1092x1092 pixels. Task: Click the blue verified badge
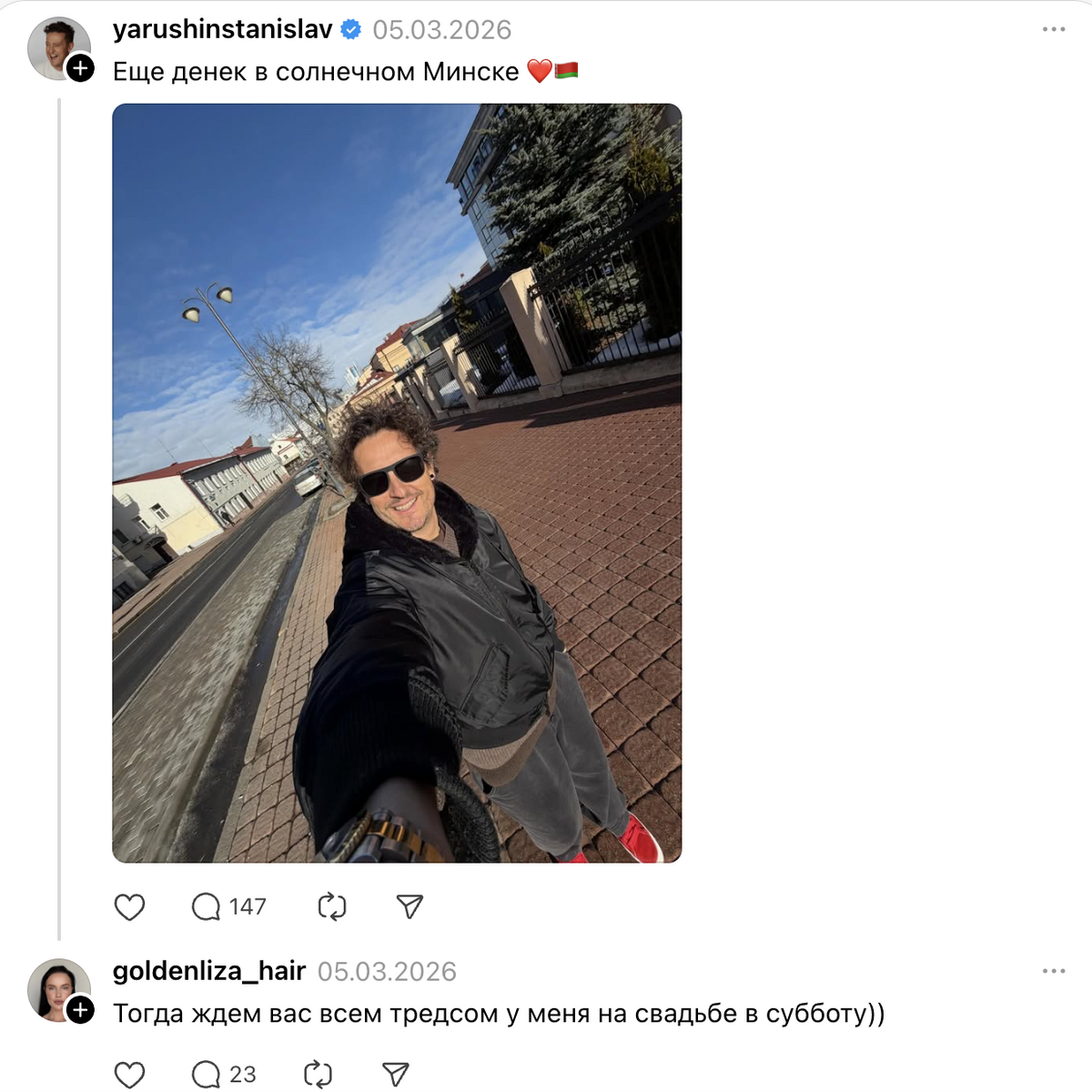(351, 30)
